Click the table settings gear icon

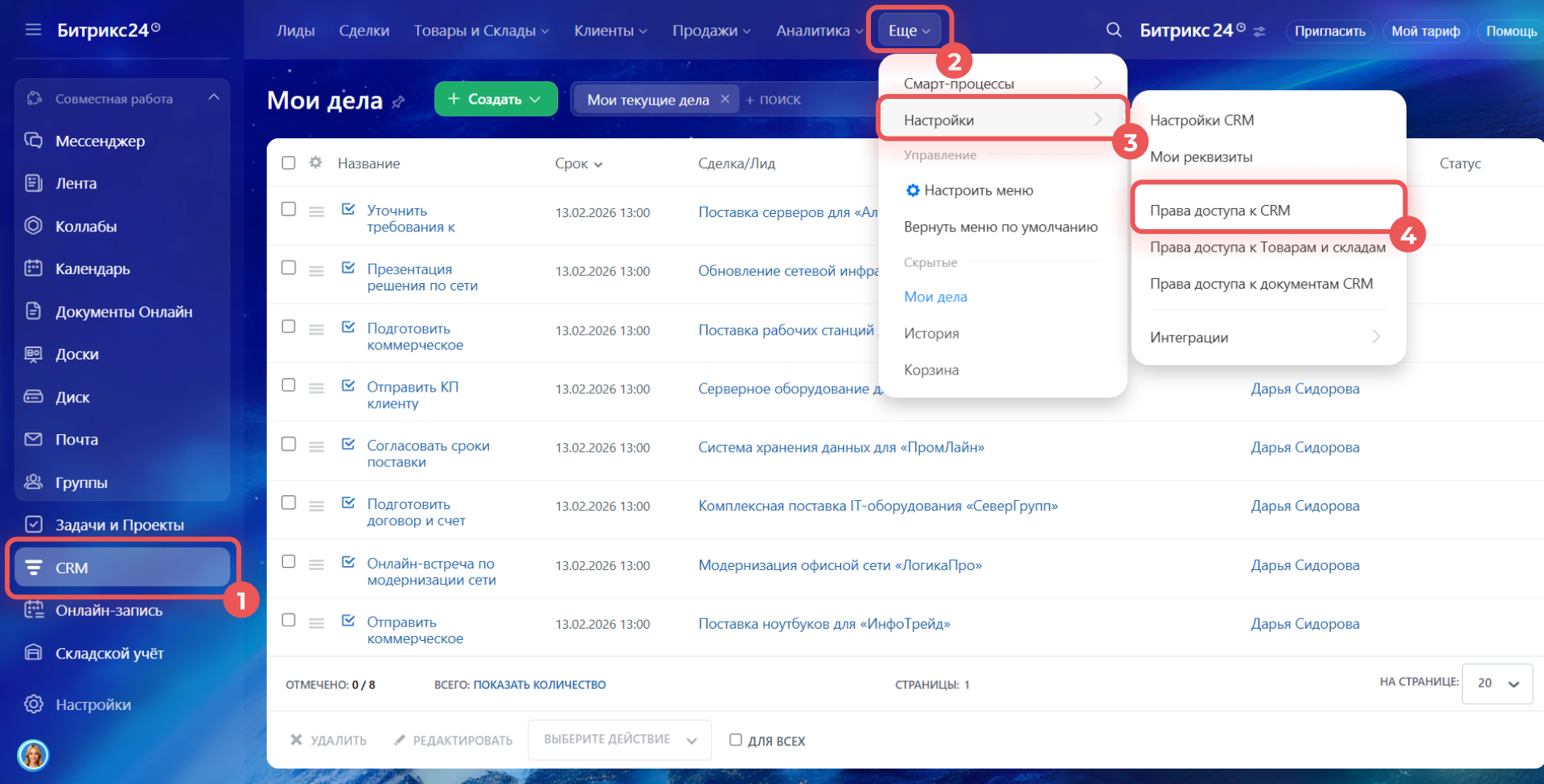316,162
